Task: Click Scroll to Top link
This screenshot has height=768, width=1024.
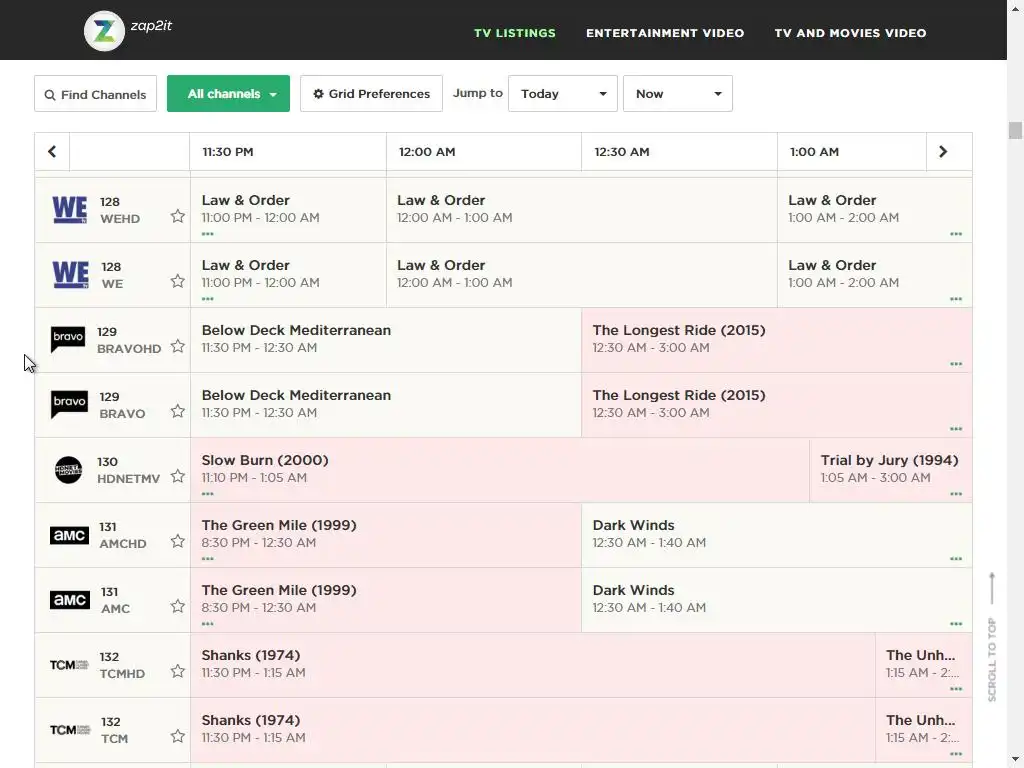Action: click(992, 637)
